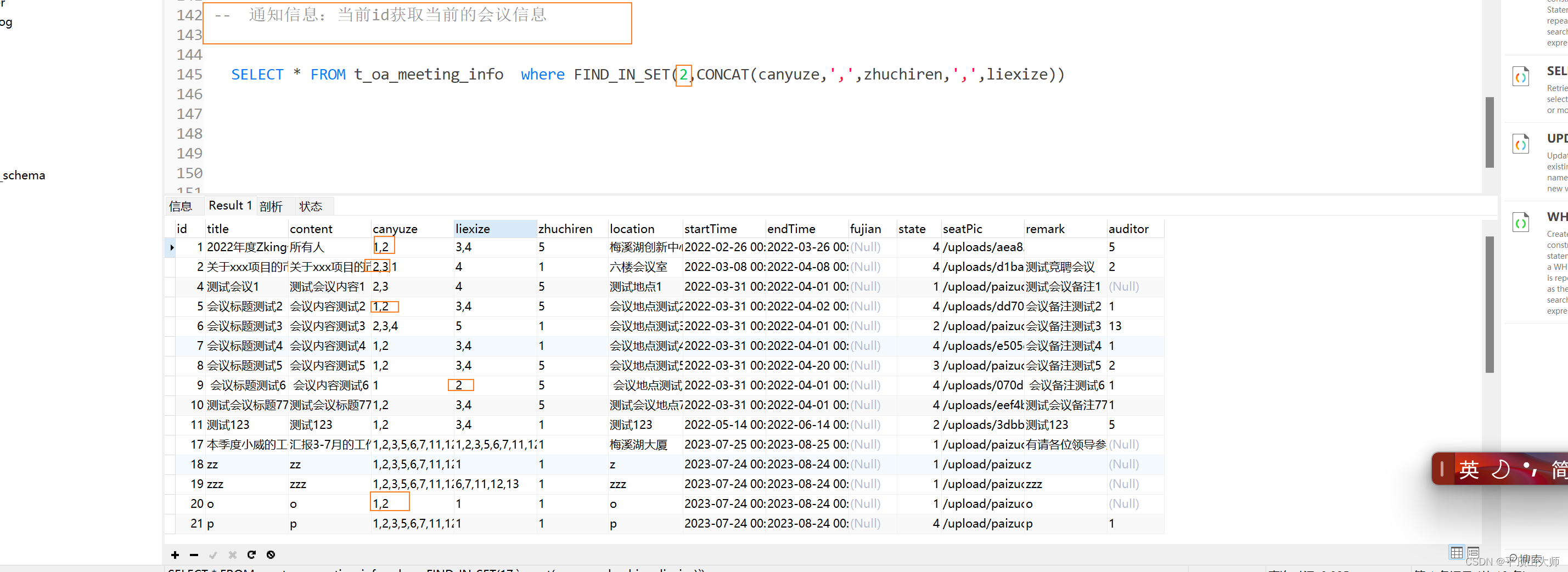The image size is (1568, 572).
Task: Switch to the 信息 tab
Action: 180,206
